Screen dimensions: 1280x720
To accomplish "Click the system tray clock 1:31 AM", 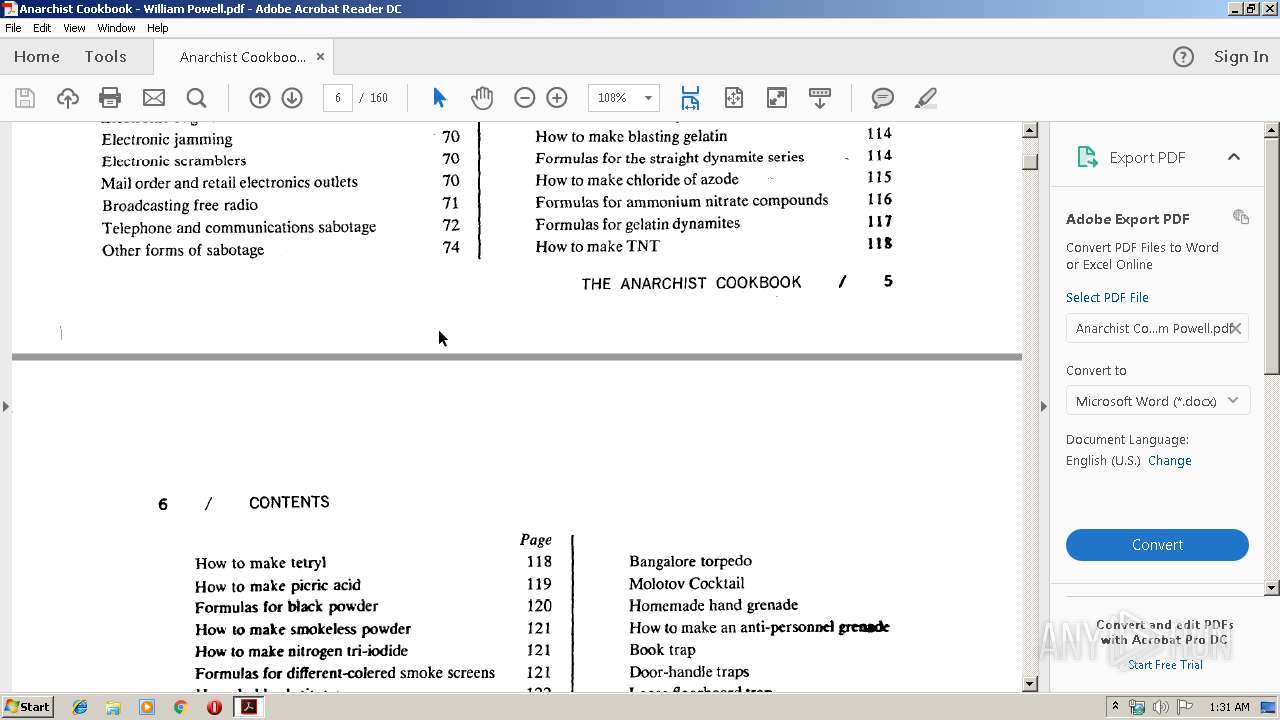I will 1229,707.
